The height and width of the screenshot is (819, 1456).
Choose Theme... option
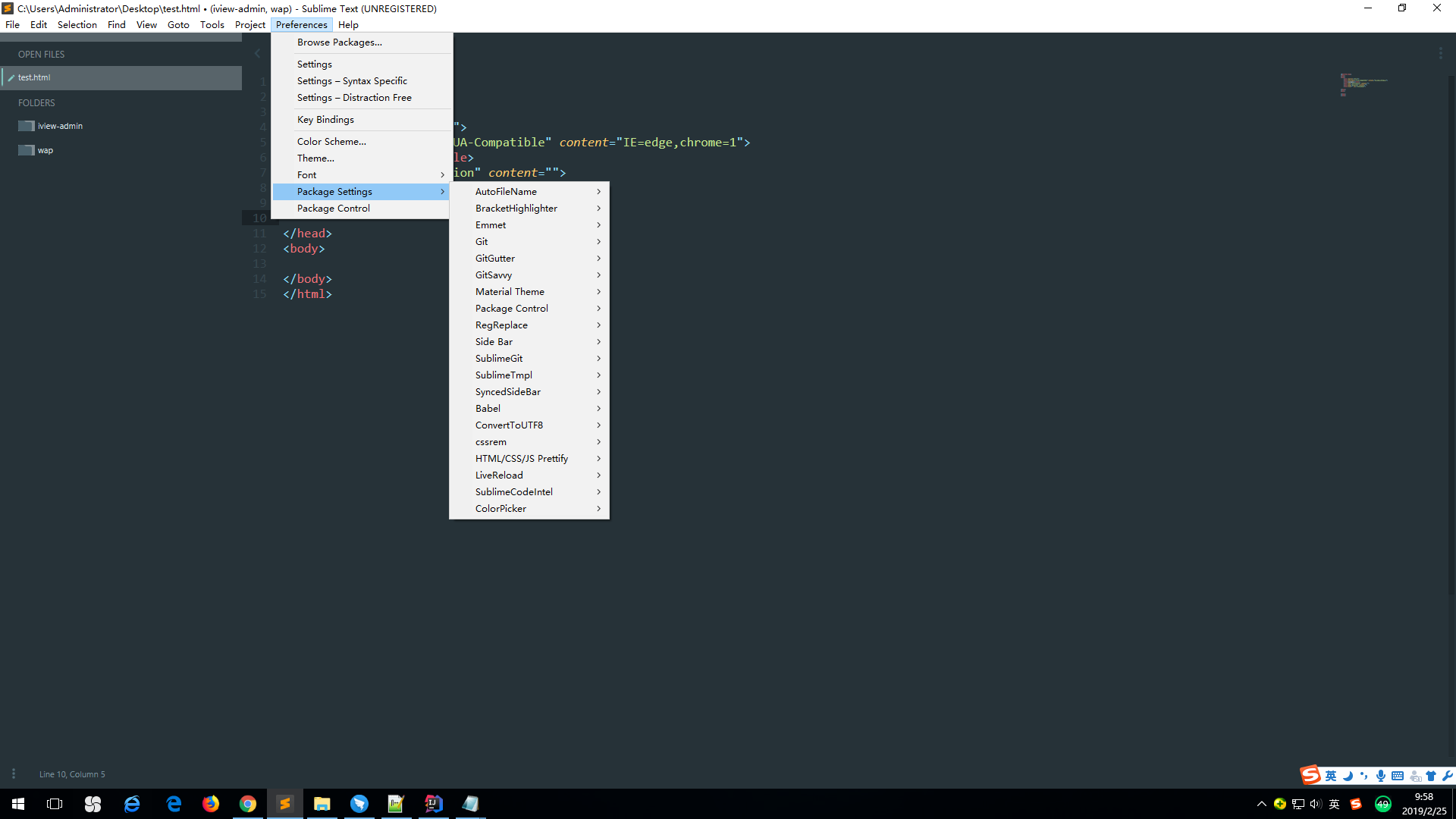coord(361,158)
